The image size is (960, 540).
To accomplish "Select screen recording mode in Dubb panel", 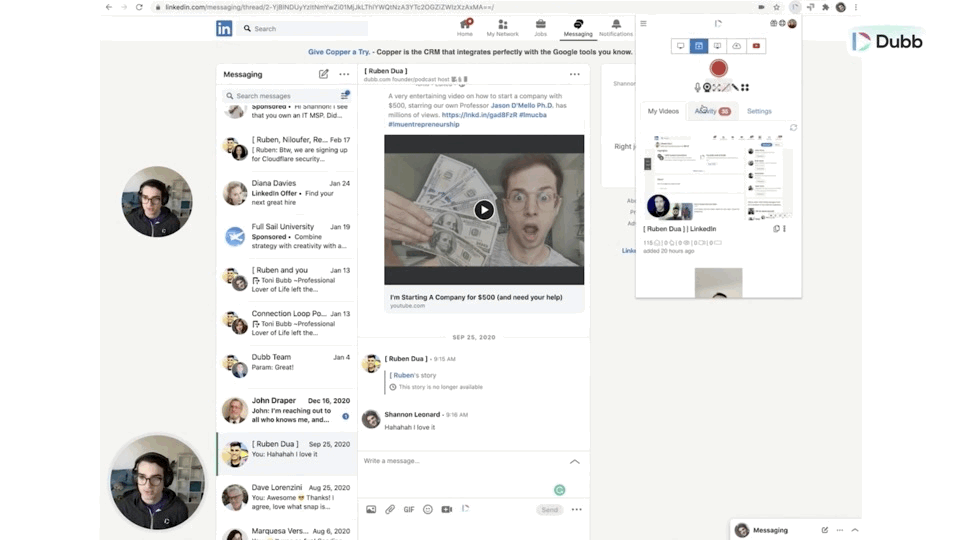I will [x=680, y=46].
